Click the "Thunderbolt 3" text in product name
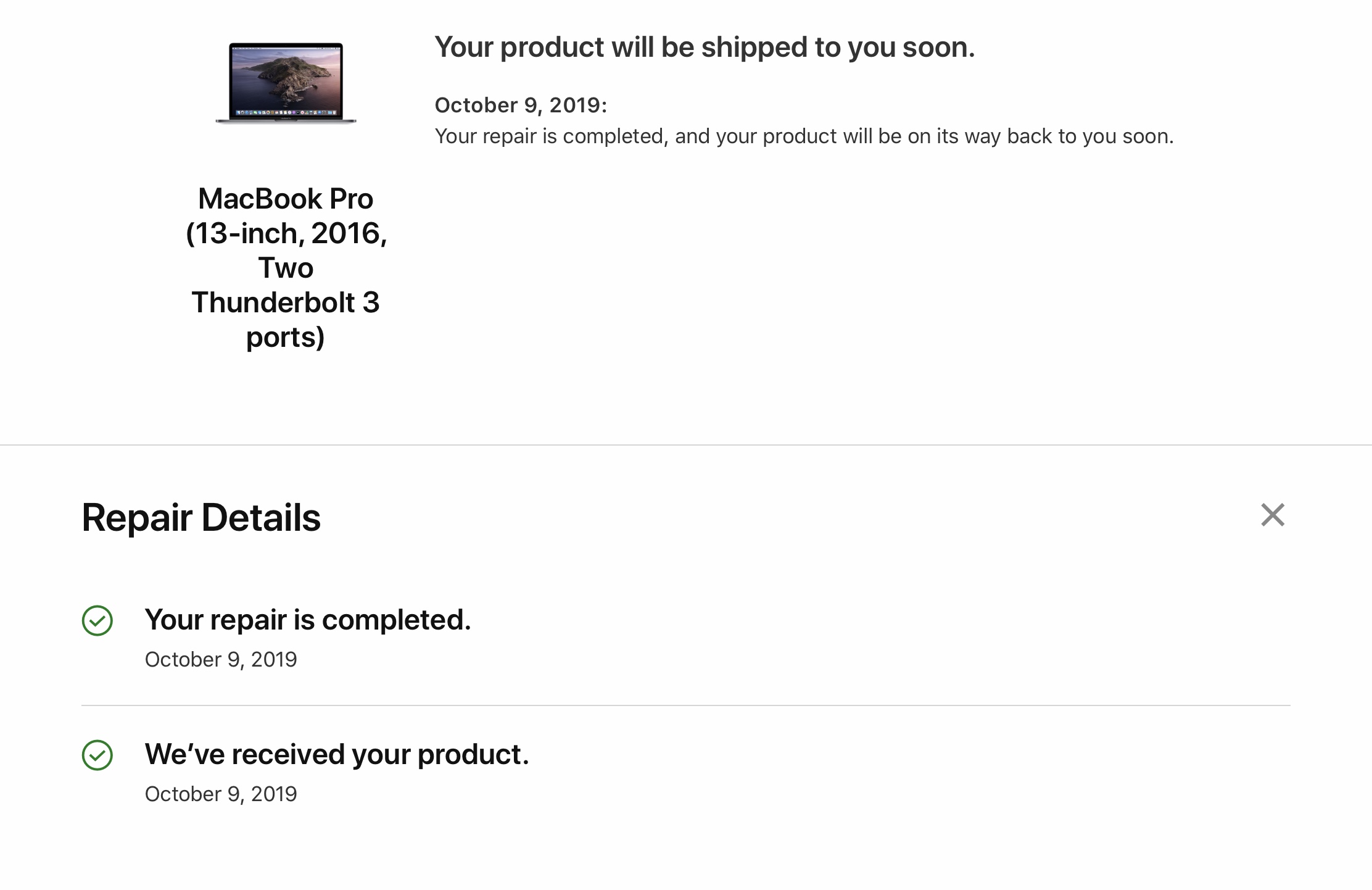Viewport: 1372px width, 890px height. [x=286, y=303]
